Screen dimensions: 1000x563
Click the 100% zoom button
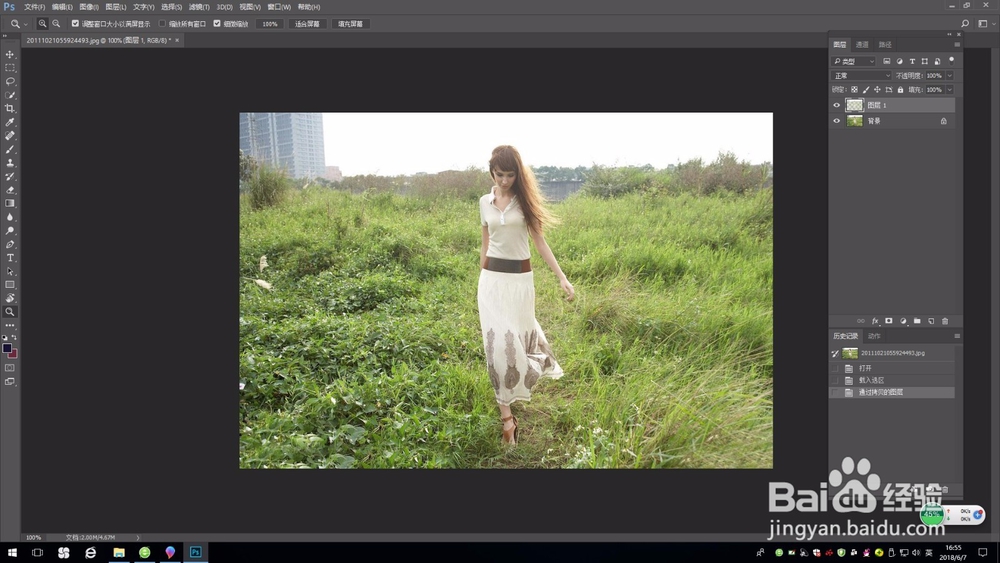coord(270,24)
